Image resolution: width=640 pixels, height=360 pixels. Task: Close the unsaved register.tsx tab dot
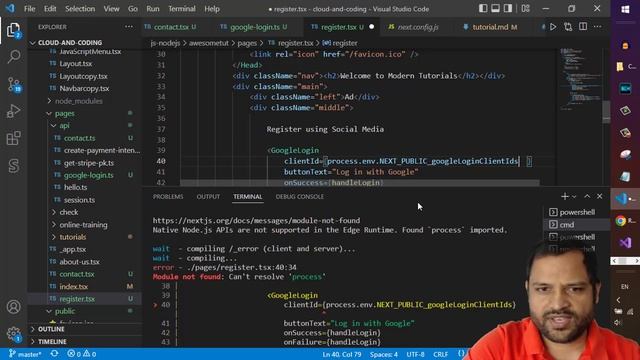[x=371, y=27]
